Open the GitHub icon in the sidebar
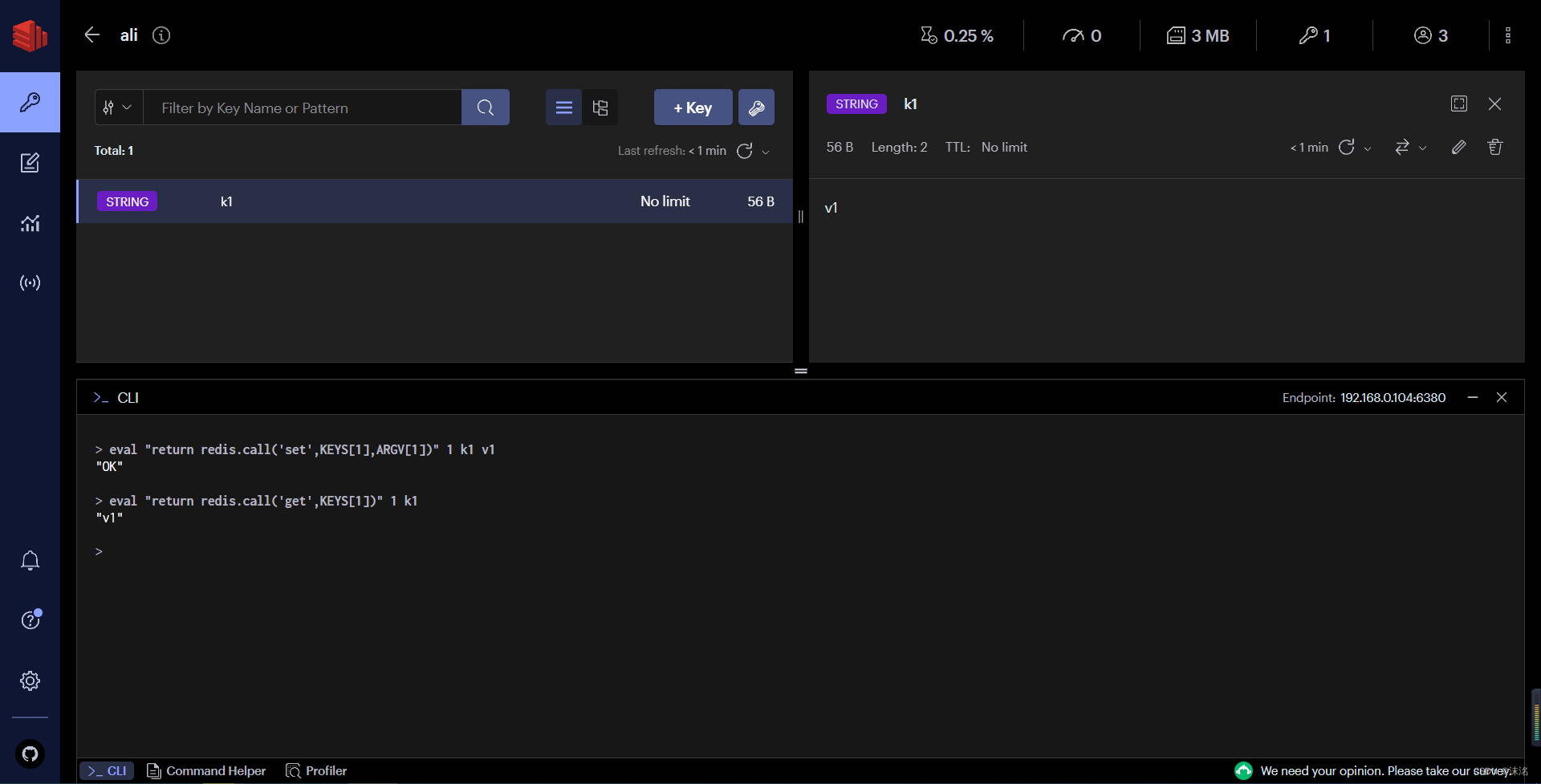1541x784 pixels. coord(30,754)
